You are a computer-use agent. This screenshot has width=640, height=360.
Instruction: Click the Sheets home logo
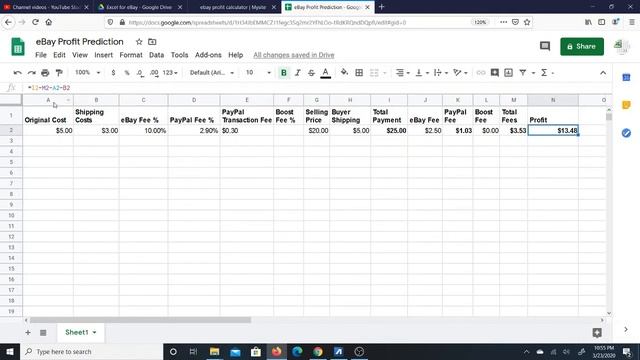coord(18,47)
